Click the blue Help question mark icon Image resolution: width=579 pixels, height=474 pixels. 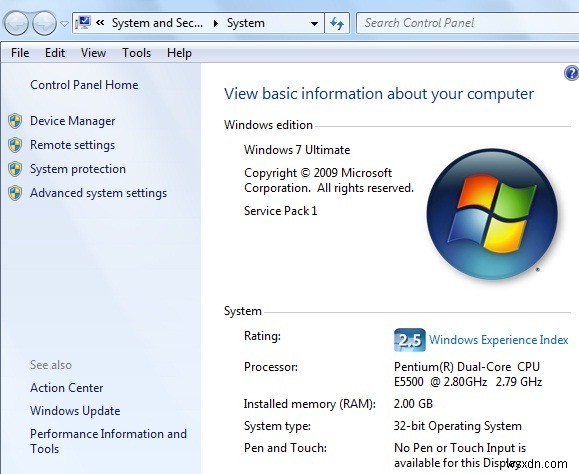[572, 73]
